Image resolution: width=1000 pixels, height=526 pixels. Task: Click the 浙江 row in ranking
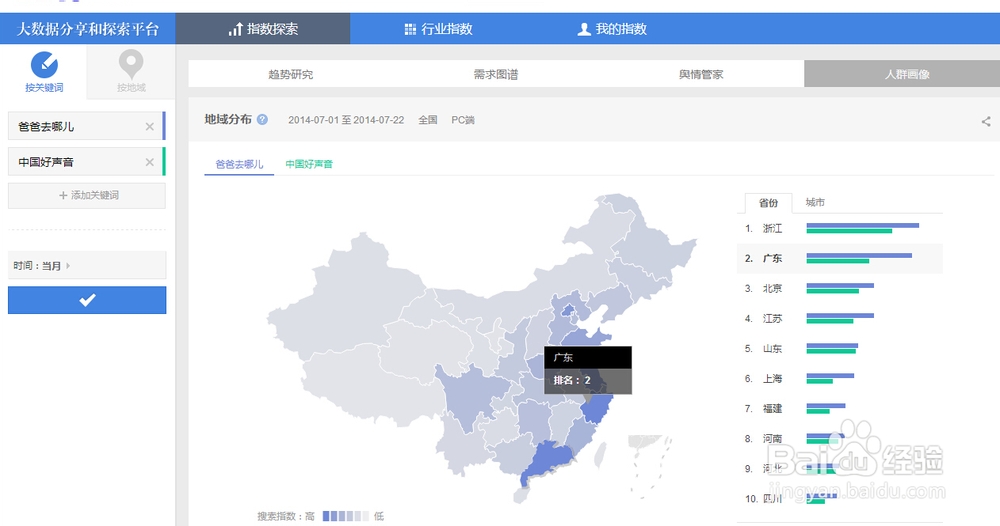(839, 228)
